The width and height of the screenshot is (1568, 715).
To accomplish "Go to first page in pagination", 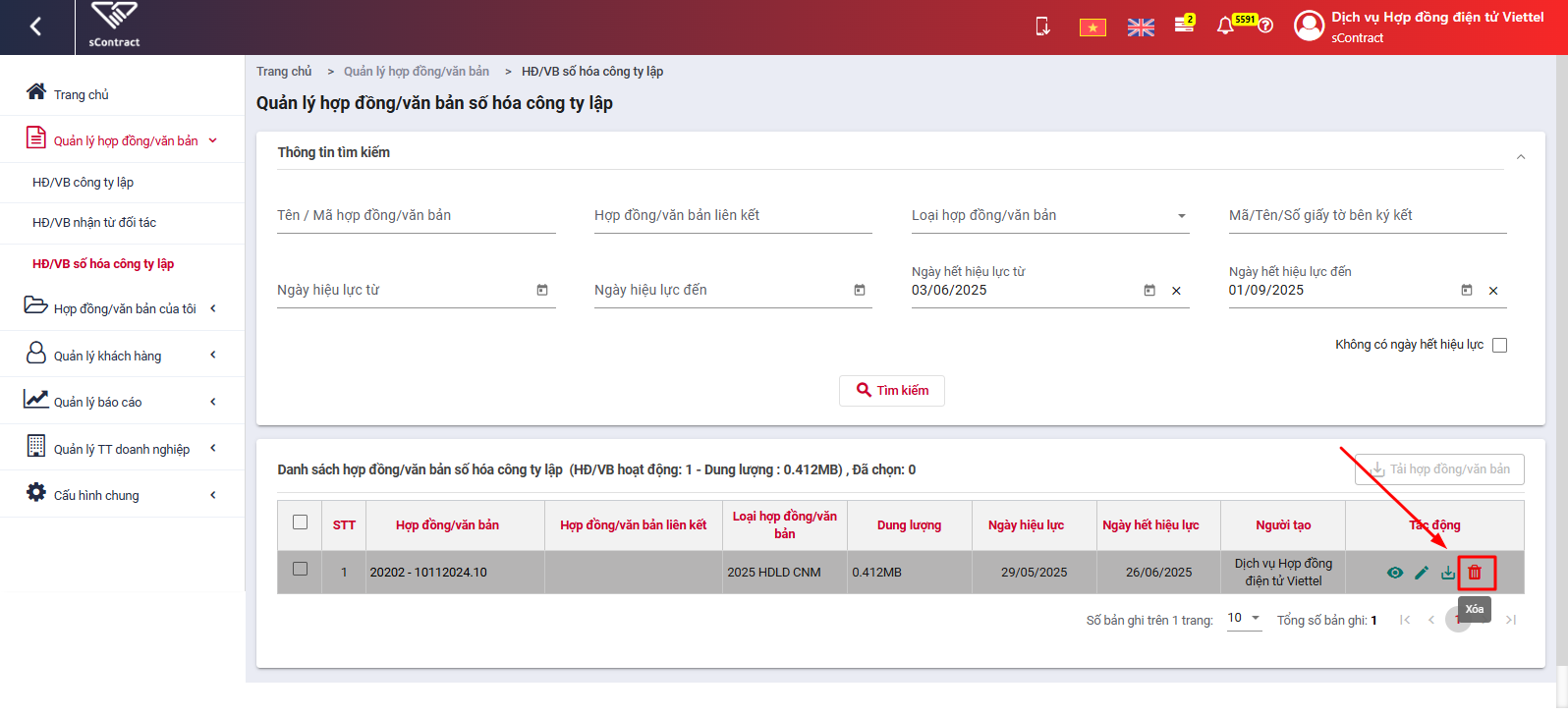I will (x=1405, y=620).
